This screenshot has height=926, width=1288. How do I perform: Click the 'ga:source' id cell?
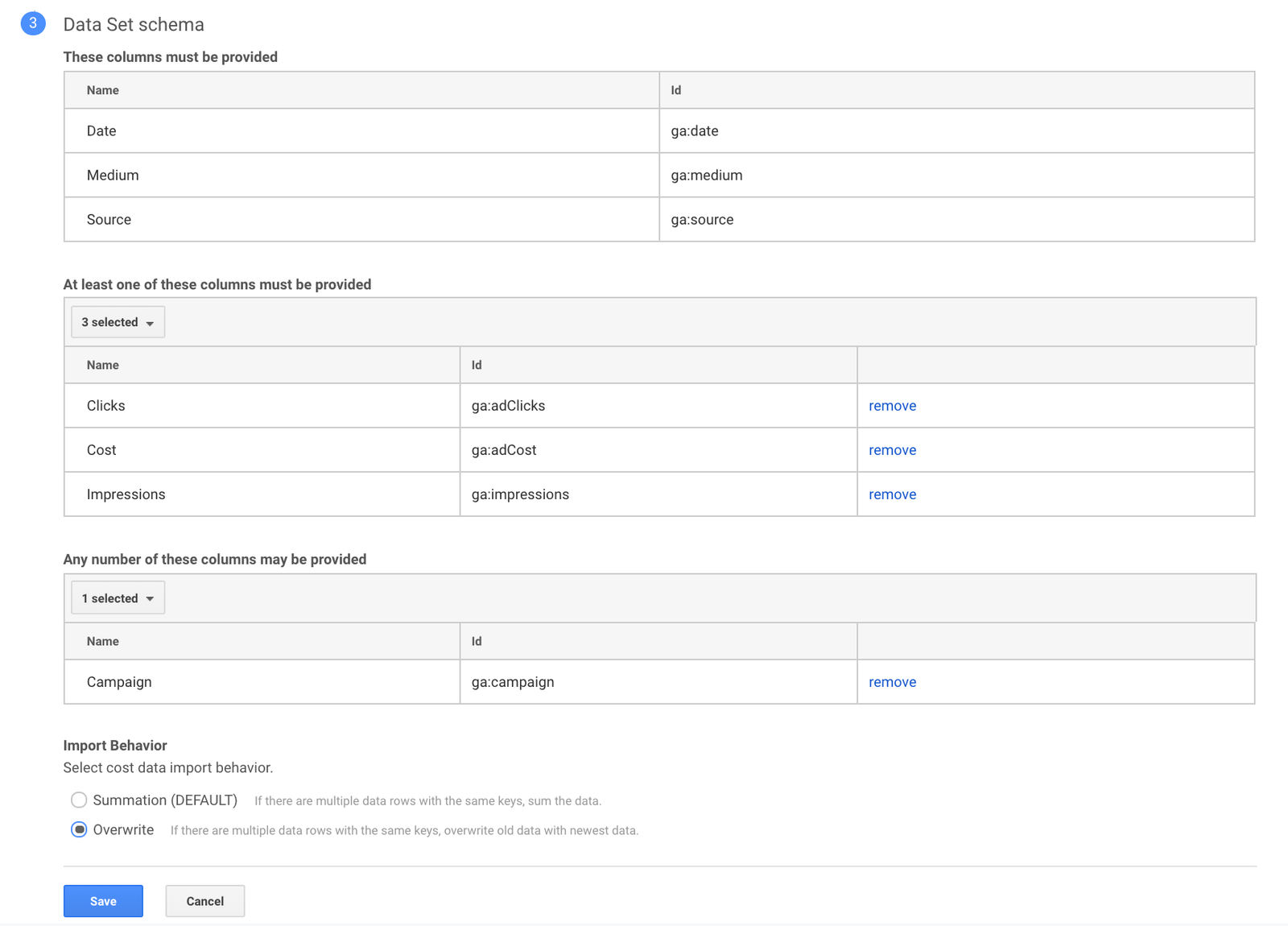(x=957, y=219)
